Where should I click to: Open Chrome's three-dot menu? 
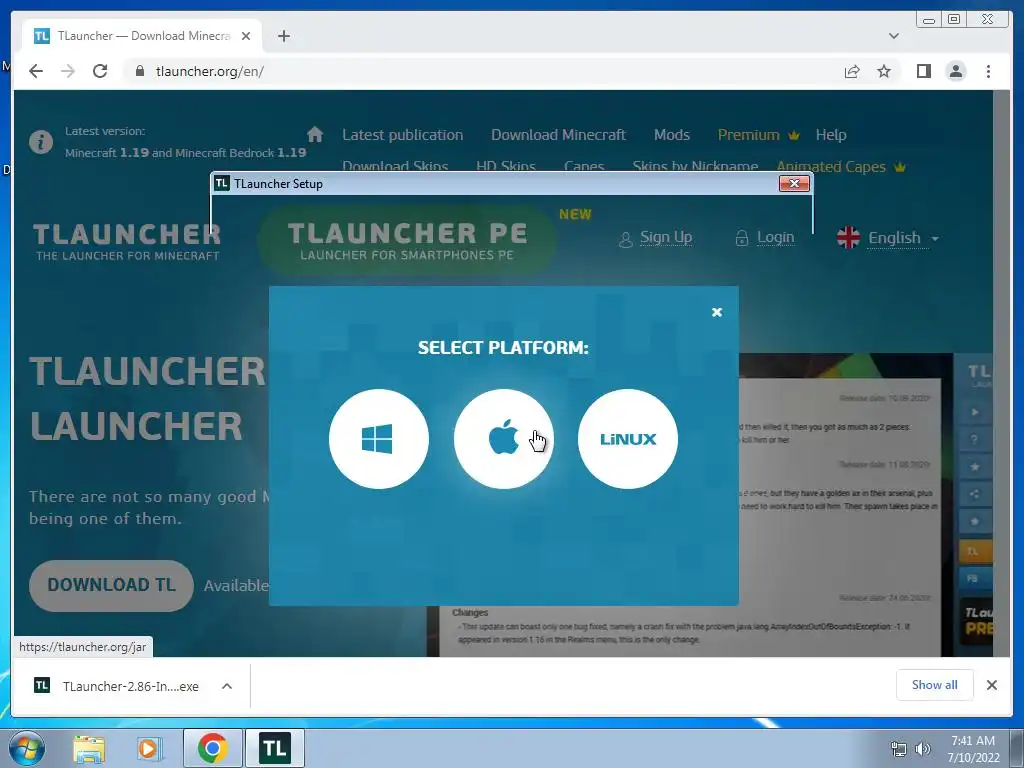988,71
